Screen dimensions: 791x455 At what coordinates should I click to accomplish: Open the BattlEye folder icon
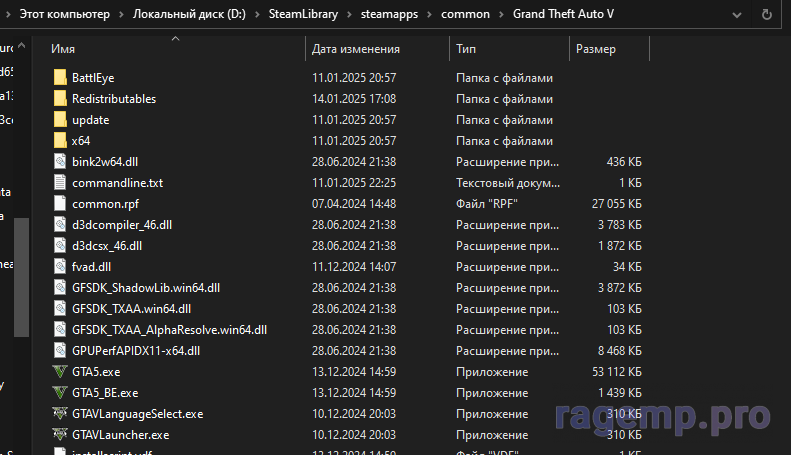pyautogui.click(x=60, y=78)
